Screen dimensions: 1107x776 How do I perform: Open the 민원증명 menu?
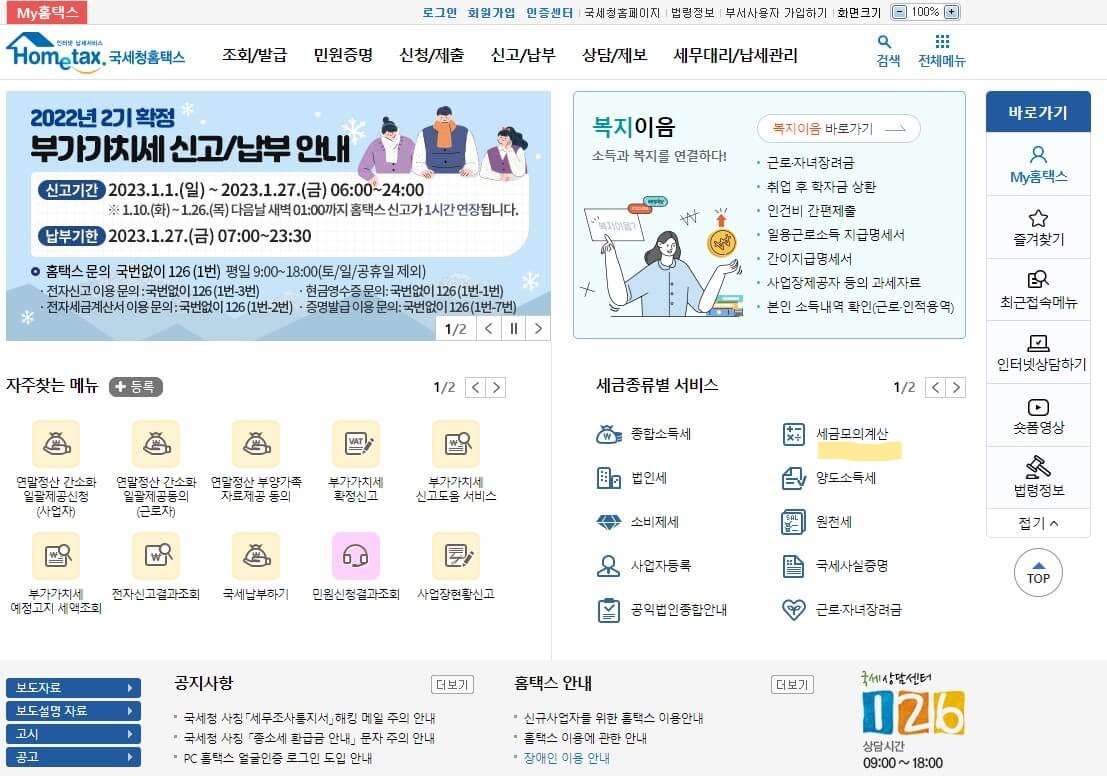point(343,55)
